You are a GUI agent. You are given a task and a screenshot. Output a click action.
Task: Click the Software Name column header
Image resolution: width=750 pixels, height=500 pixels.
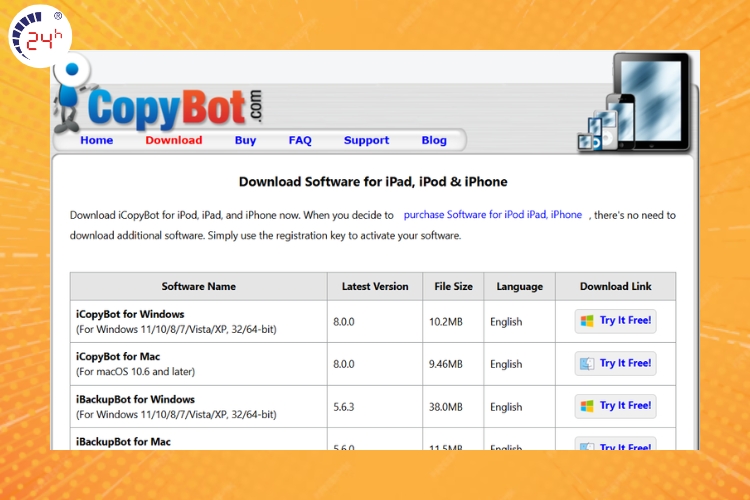(199, 287)
